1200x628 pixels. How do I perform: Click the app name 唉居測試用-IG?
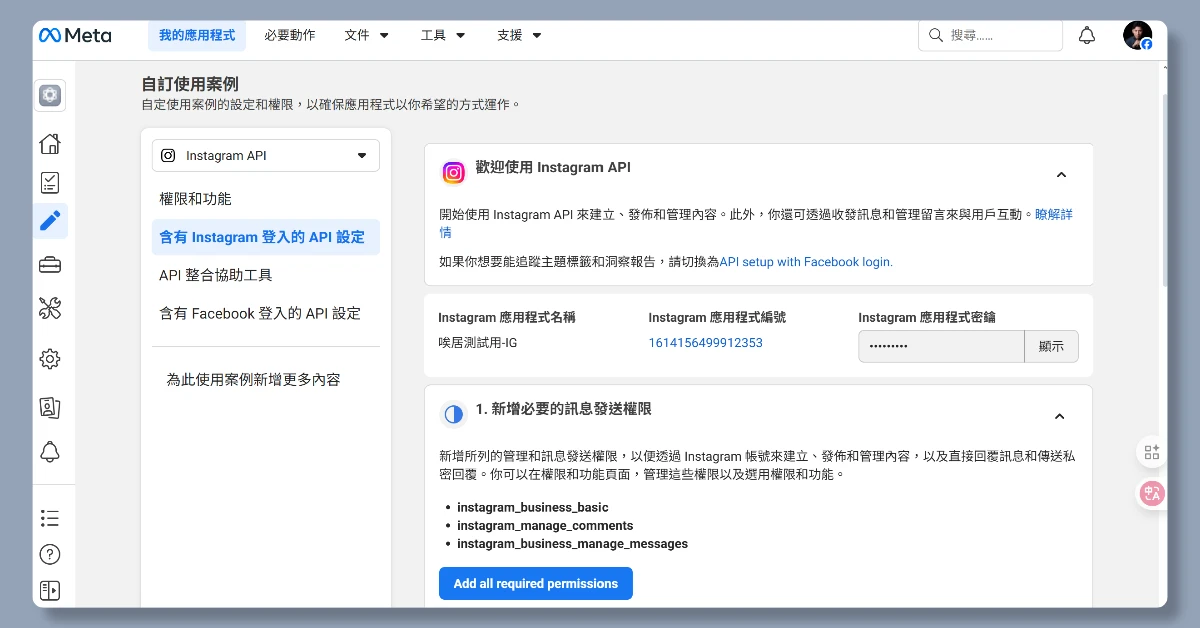478,343
